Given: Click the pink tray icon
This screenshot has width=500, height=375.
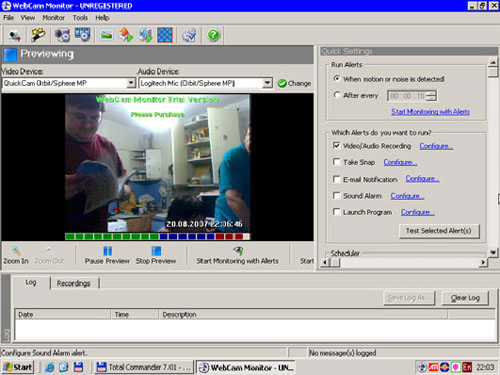Looking at the screenshot, I should tap(456, 367).
